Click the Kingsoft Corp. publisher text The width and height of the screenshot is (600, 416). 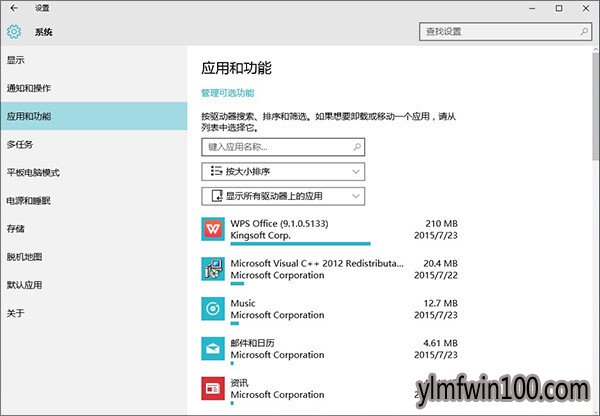coord(260,235)
